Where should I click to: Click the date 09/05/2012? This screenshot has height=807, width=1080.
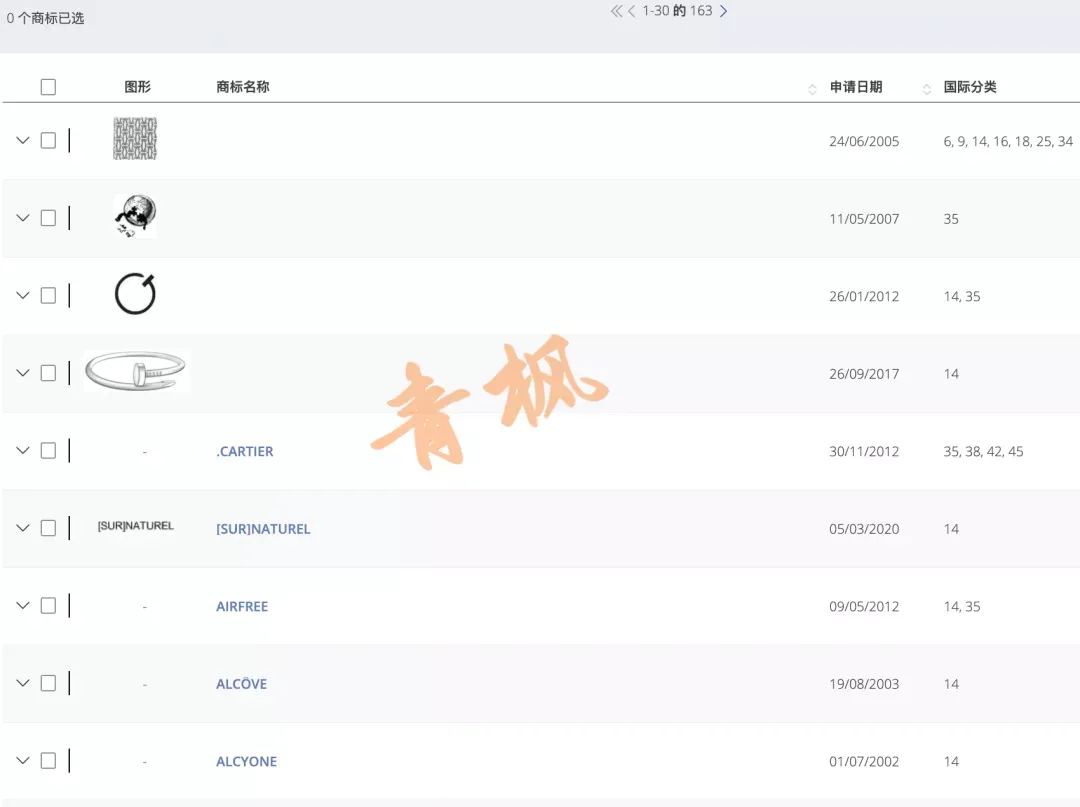864,607
